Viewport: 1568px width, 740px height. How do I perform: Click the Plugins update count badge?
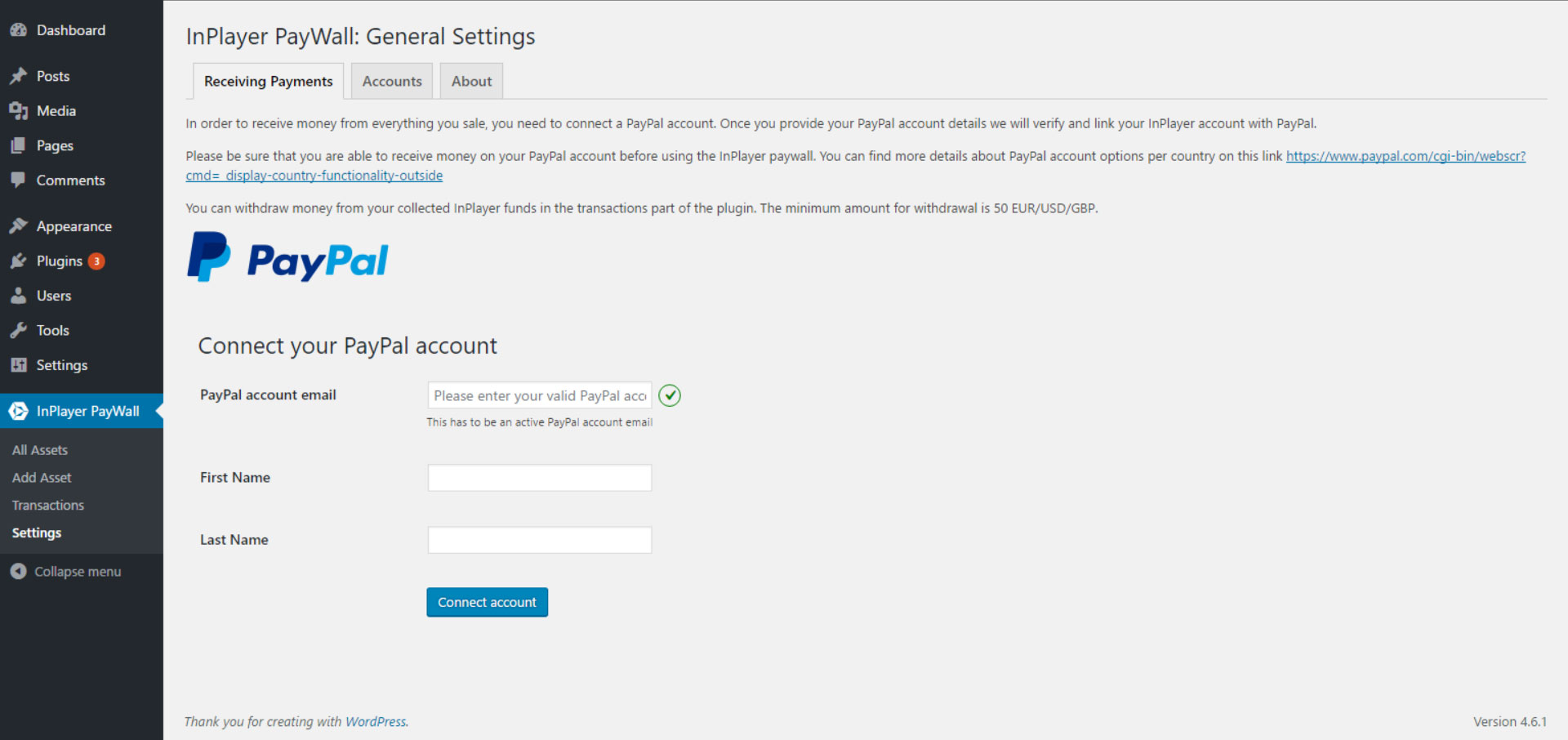(x=96, y=261)
